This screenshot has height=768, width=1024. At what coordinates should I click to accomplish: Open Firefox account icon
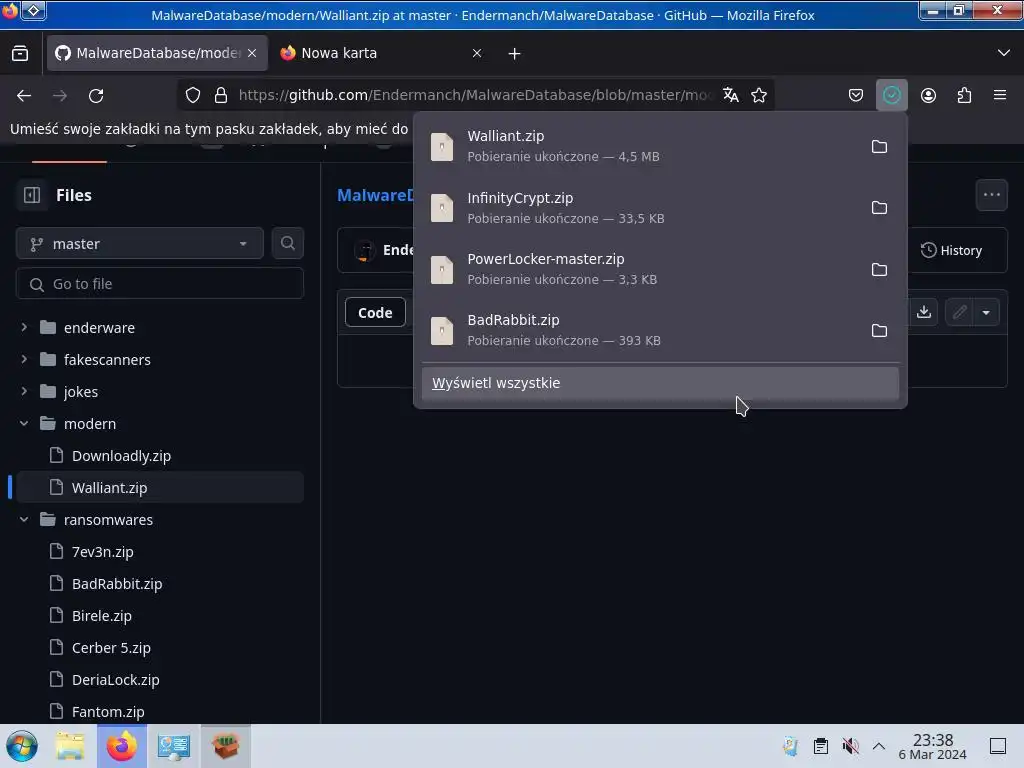(x=928, y=95)
